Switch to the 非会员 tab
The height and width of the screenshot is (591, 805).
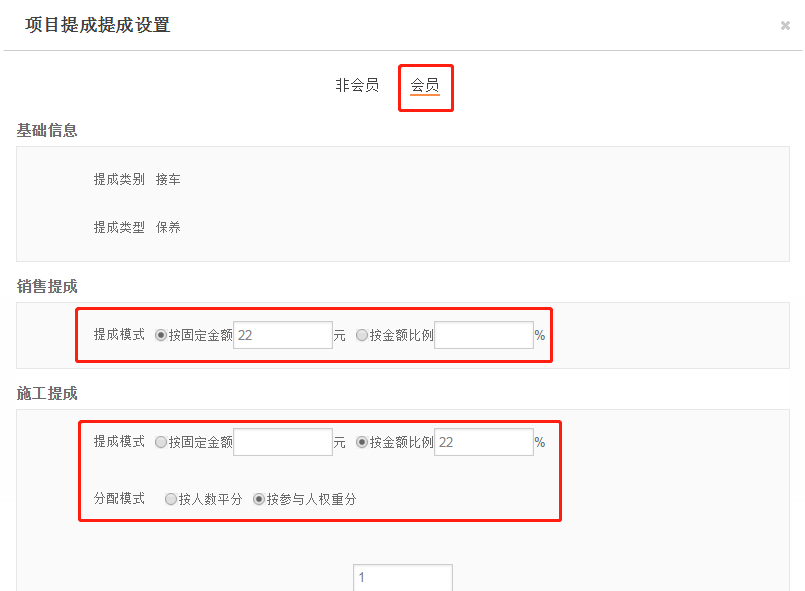click(357, 86)
